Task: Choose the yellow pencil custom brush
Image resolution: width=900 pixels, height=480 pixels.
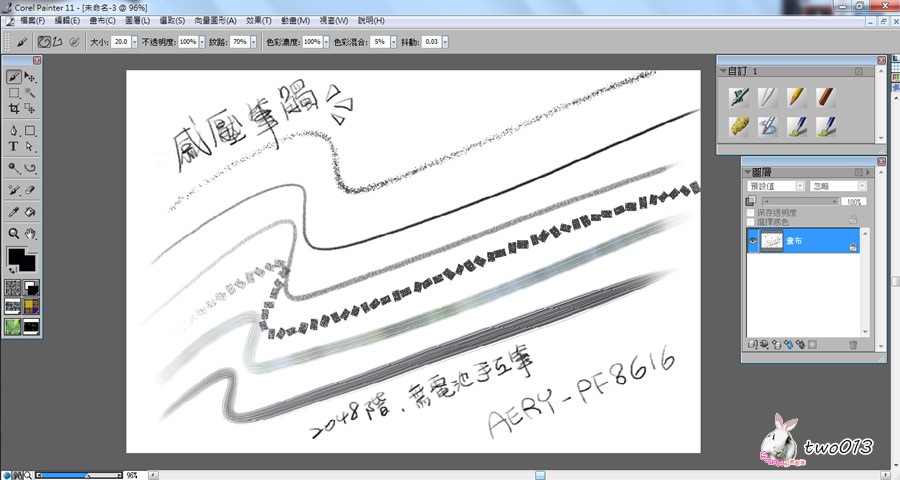Action: (796, 97)
